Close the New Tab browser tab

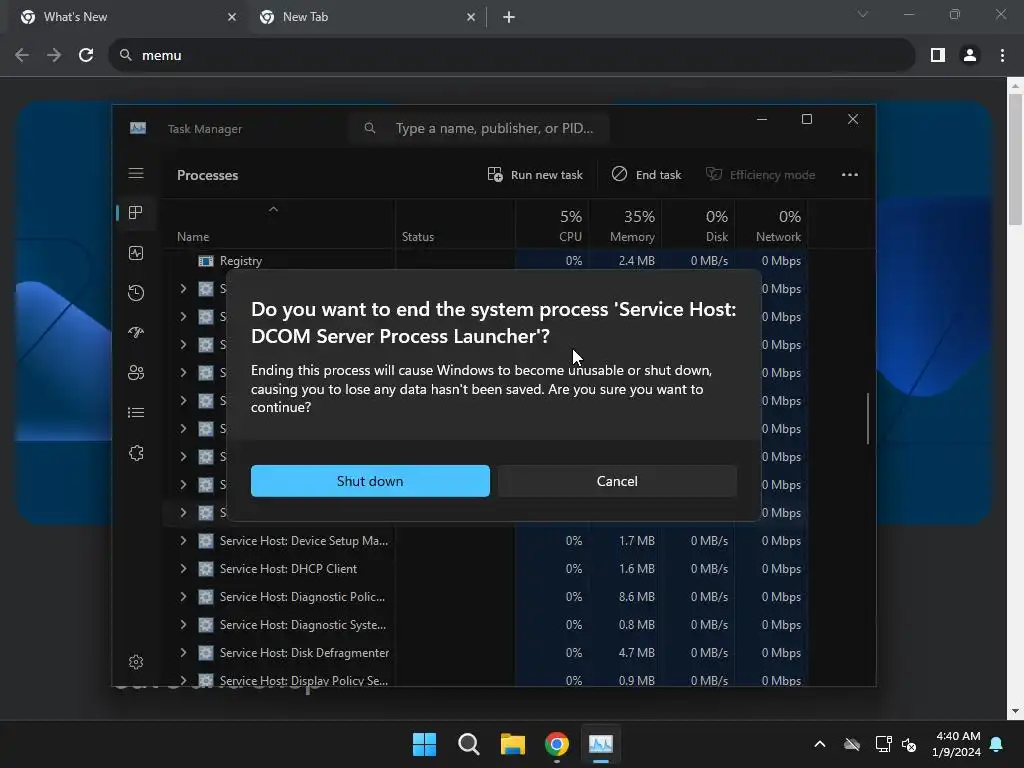click(471, 17)
